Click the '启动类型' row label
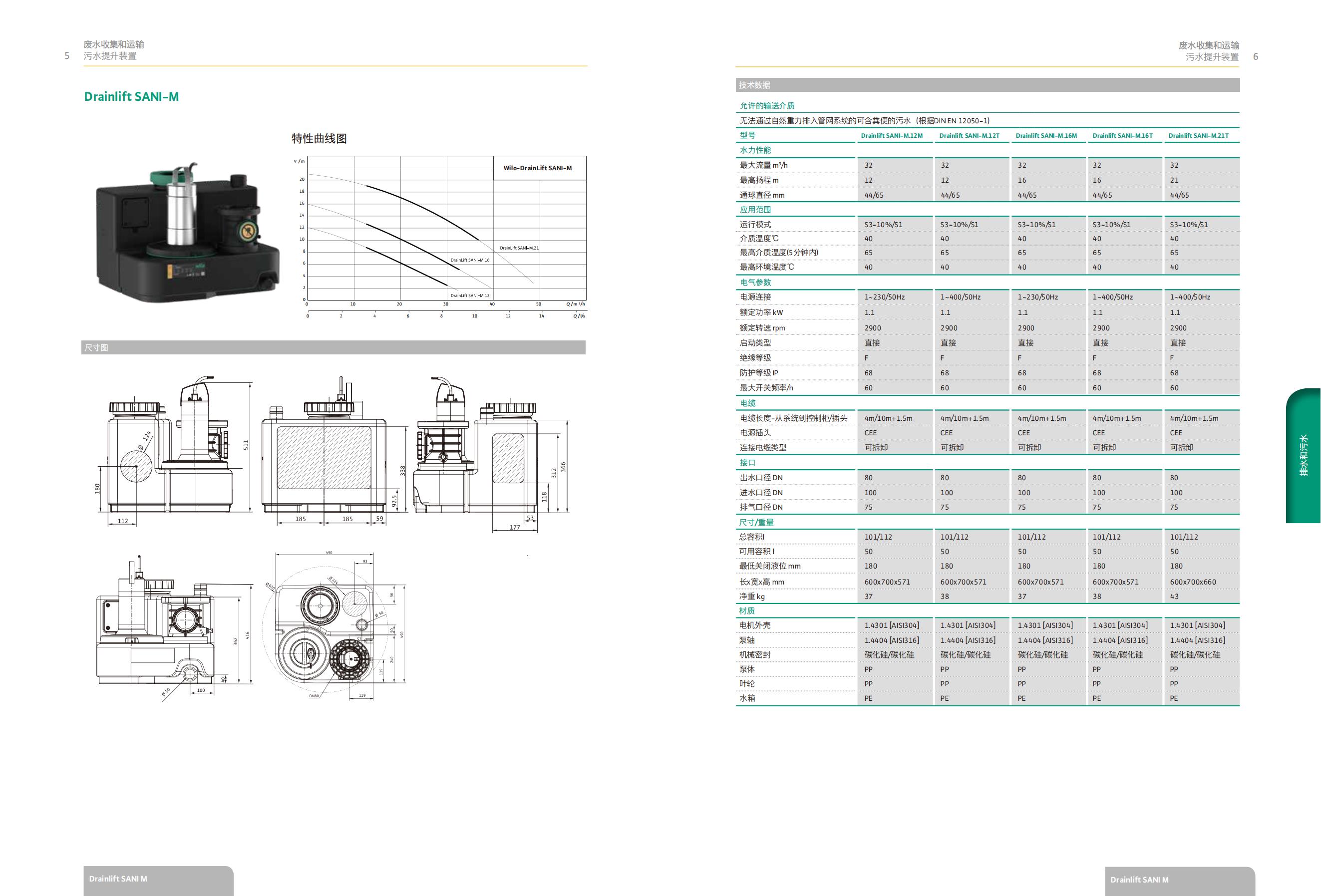 point(755,342)
